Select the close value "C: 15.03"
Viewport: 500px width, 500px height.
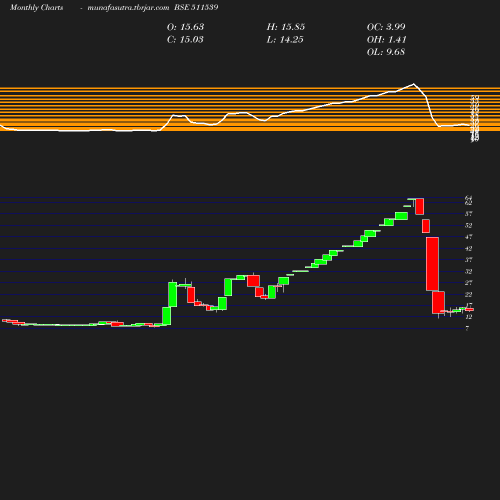[185, 40]
